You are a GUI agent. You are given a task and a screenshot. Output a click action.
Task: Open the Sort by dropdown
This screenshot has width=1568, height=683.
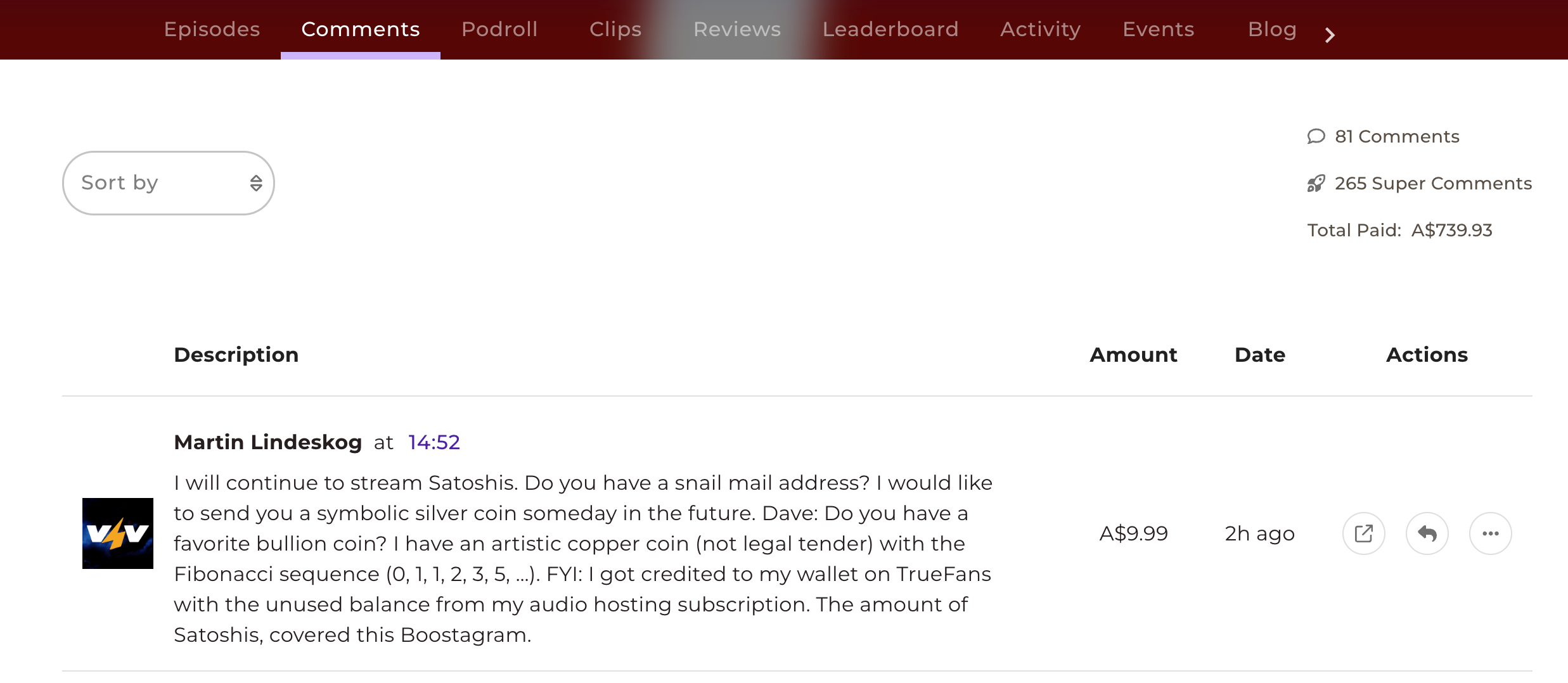click(x=168, y=183)
